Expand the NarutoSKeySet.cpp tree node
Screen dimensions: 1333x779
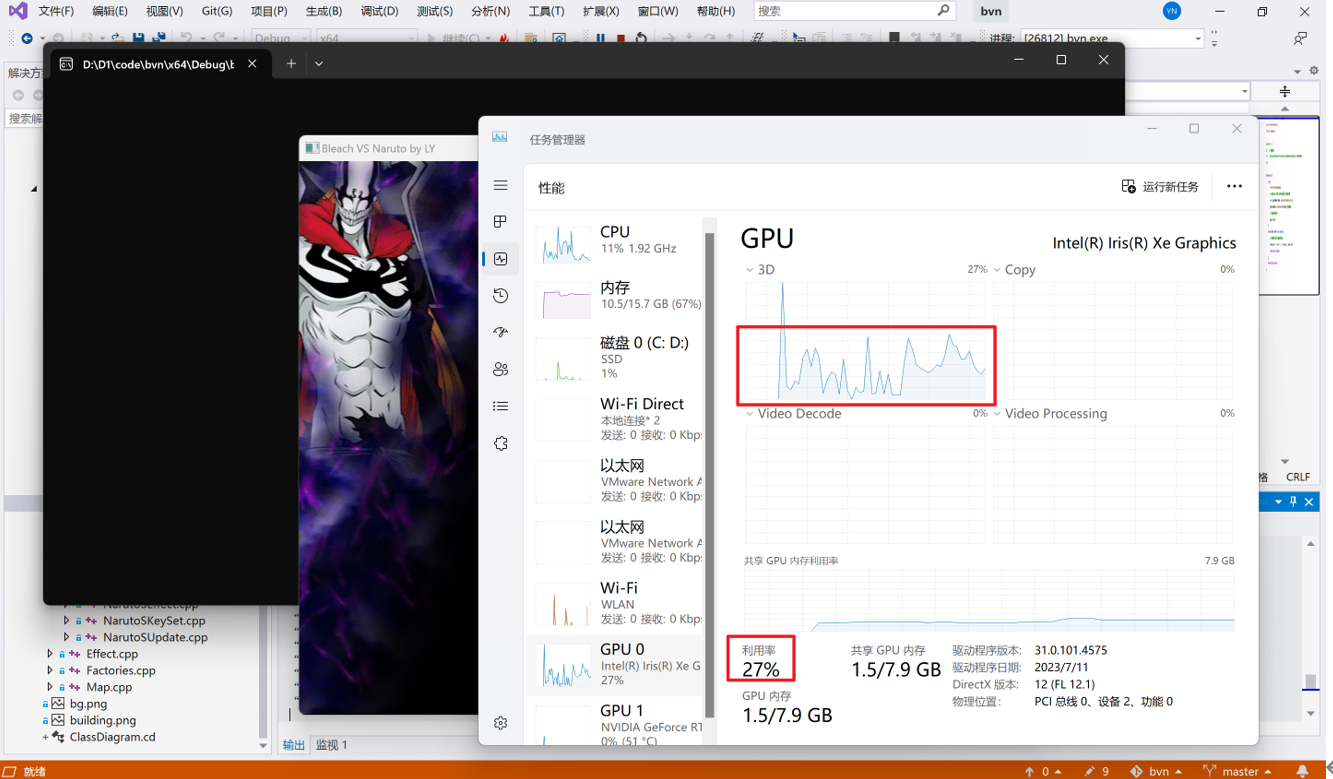pyautogui.click(x=67, y=621)
